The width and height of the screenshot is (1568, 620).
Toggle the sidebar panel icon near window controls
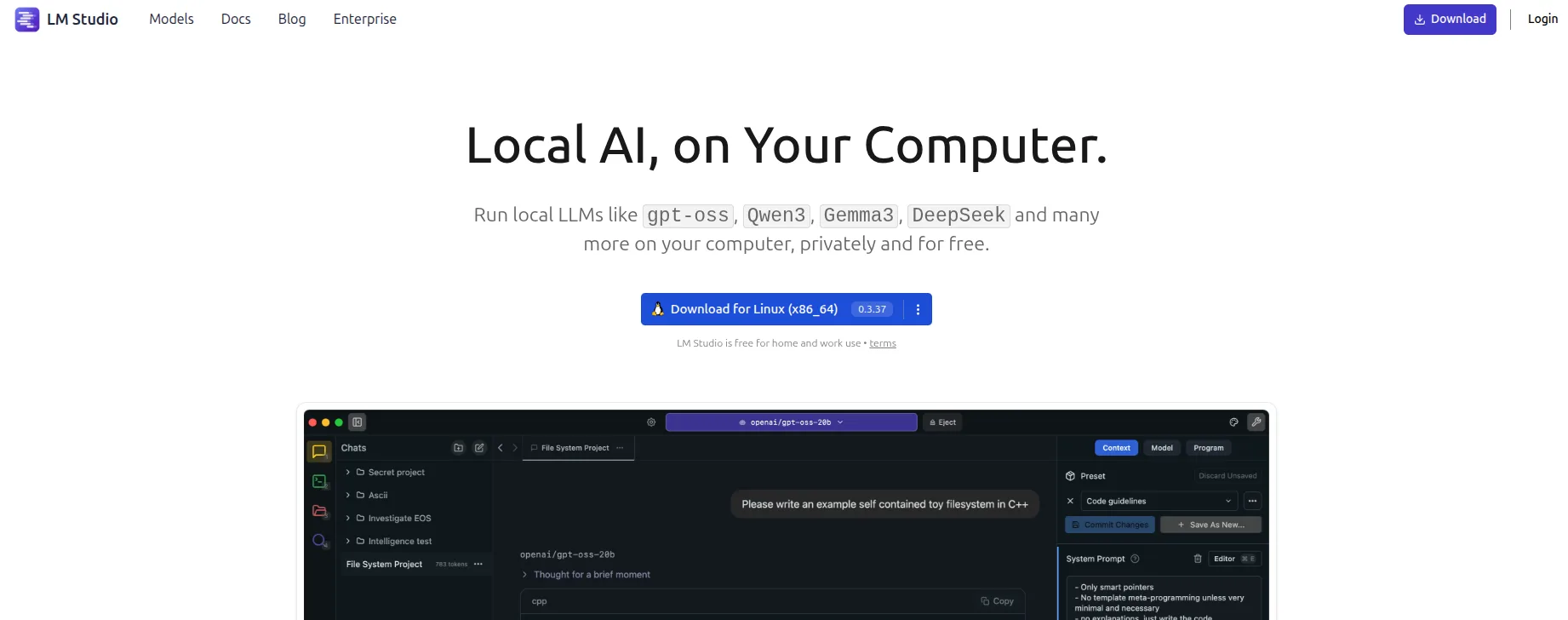click(x=358, y=422)
